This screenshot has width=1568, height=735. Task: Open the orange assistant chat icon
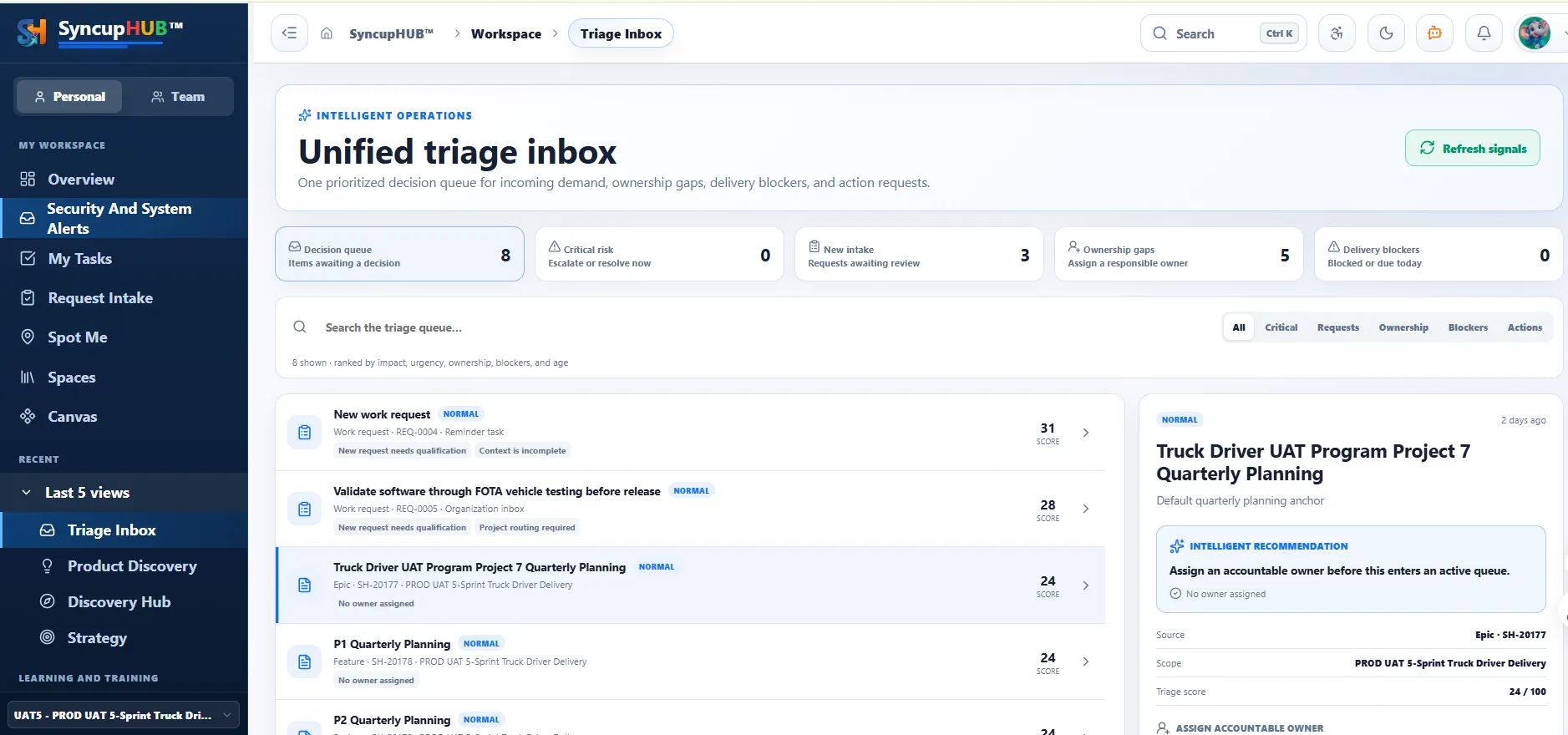click(x=1434, y=33)
